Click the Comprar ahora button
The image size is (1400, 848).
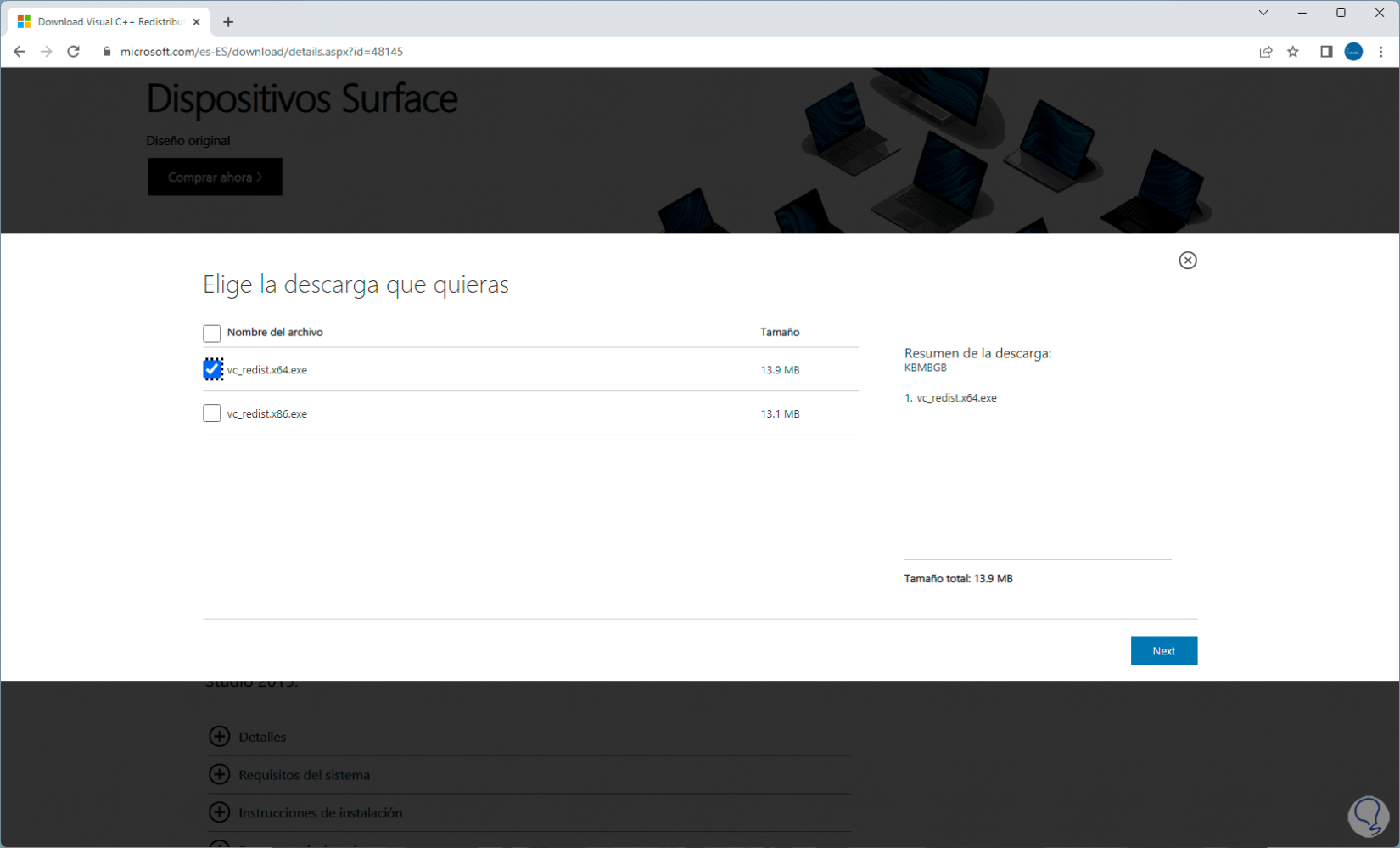pos(216,177)
